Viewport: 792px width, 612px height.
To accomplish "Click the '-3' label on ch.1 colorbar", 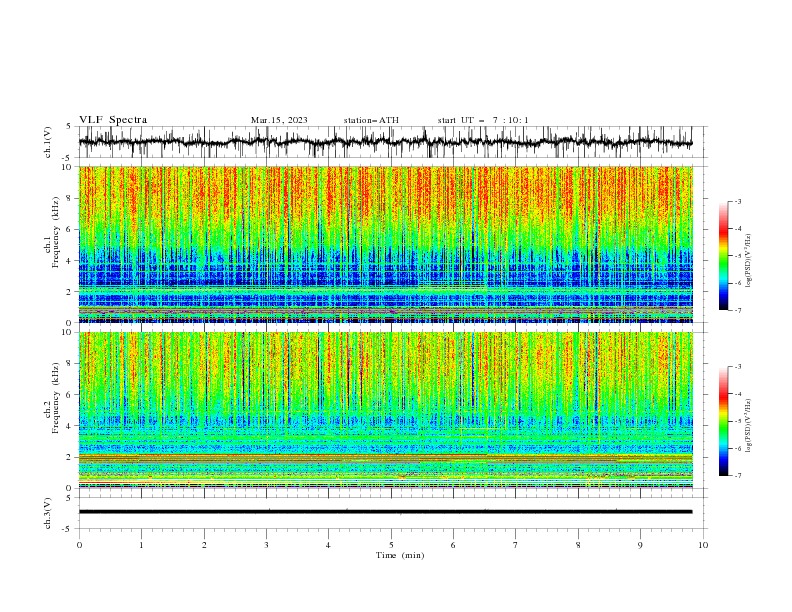I will [x=737, y=201].
